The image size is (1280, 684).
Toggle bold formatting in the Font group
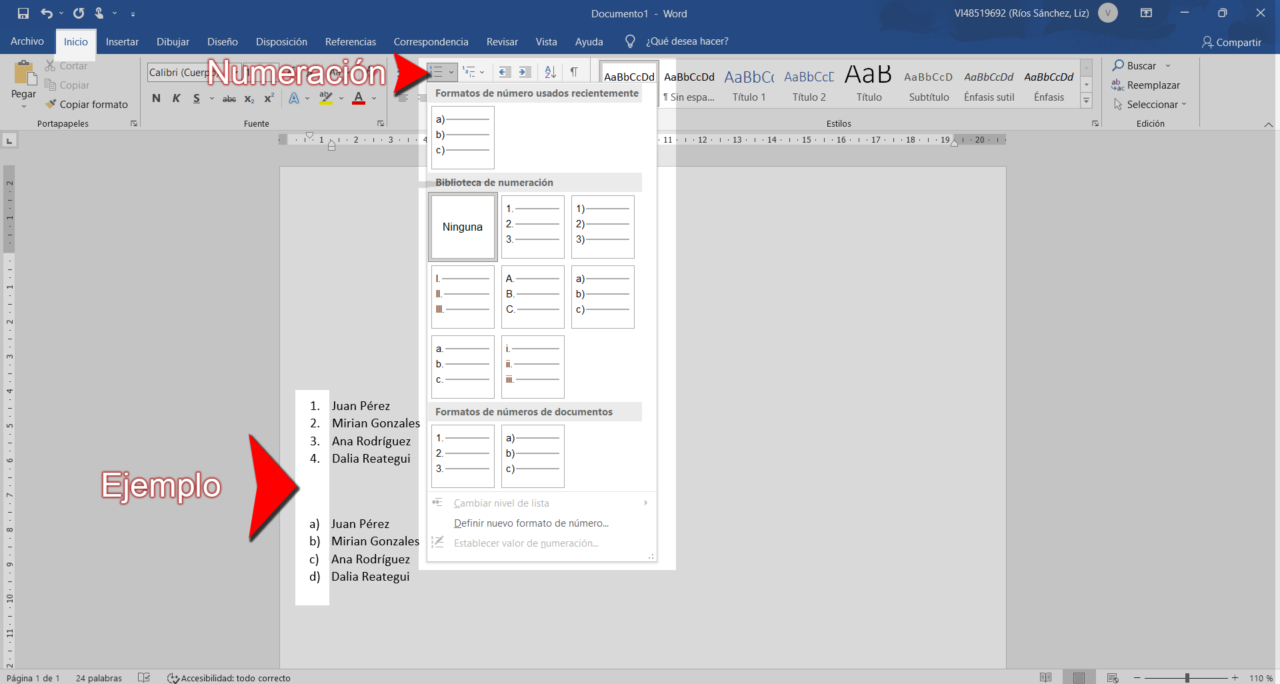156,98
